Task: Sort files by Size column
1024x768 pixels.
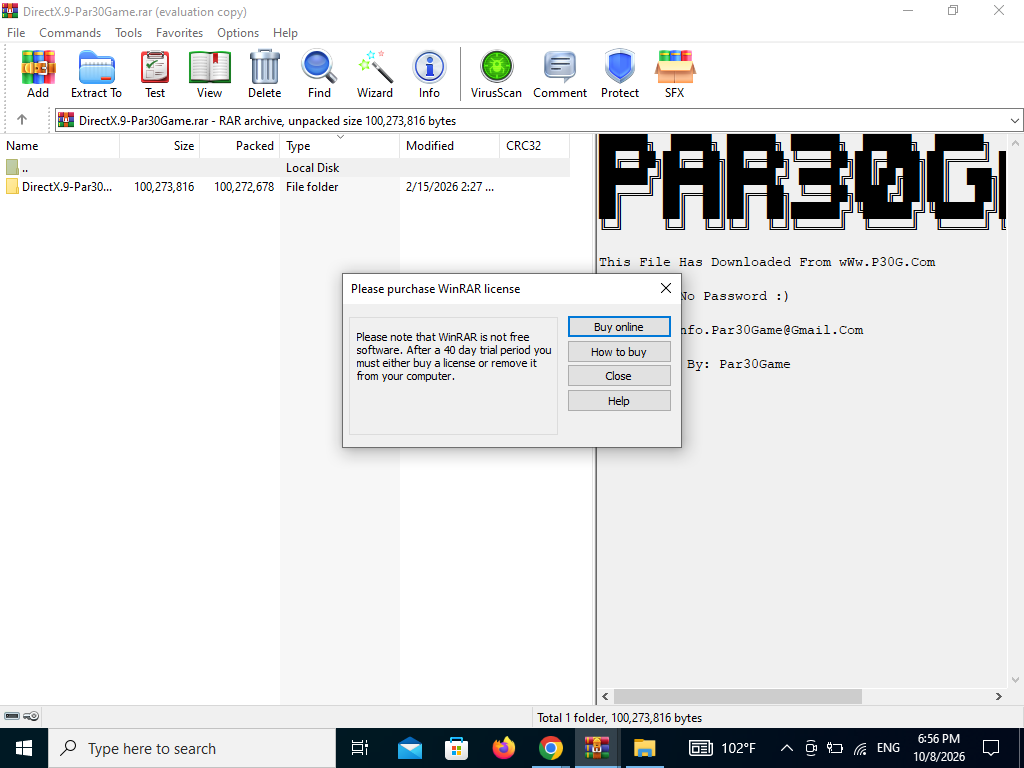Action: (x=160, y=146)
